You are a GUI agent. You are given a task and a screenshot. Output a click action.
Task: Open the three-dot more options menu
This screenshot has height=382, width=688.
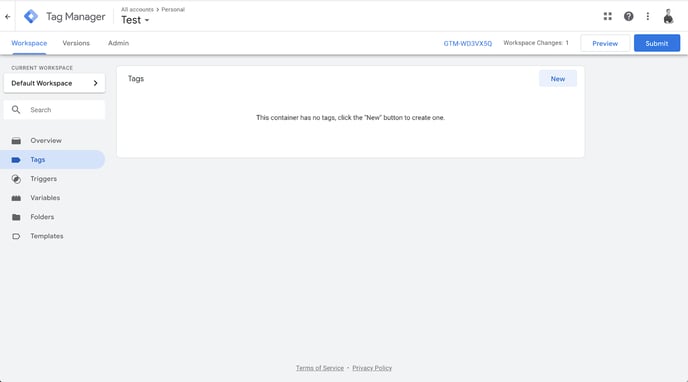coord(648,16)
